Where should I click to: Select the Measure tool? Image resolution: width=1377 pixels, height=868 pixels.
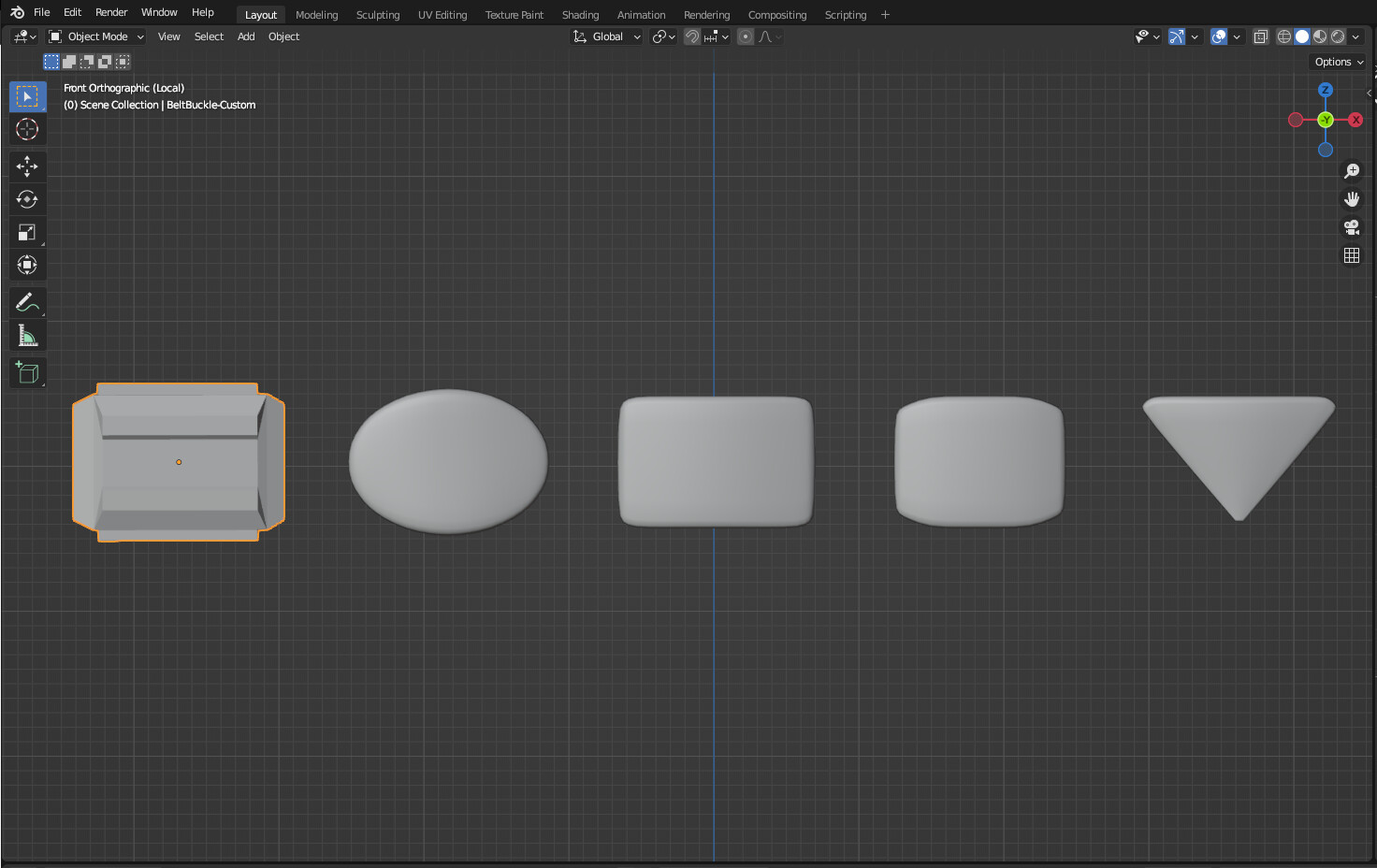click(x=27, y=335)
